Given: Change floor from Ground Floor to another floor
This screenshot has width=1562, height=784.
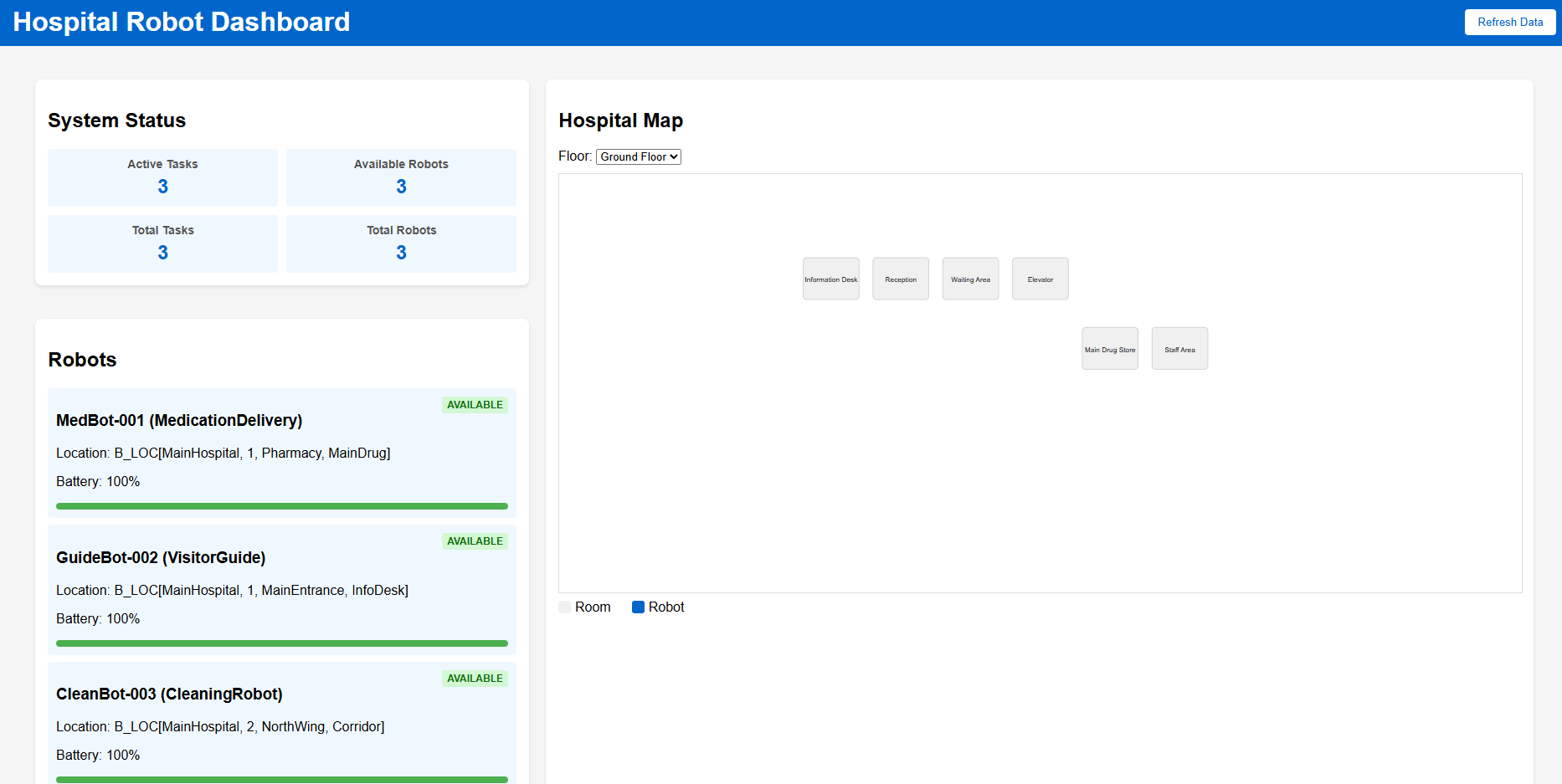Looking at the screenshot, I should (638, 156).
